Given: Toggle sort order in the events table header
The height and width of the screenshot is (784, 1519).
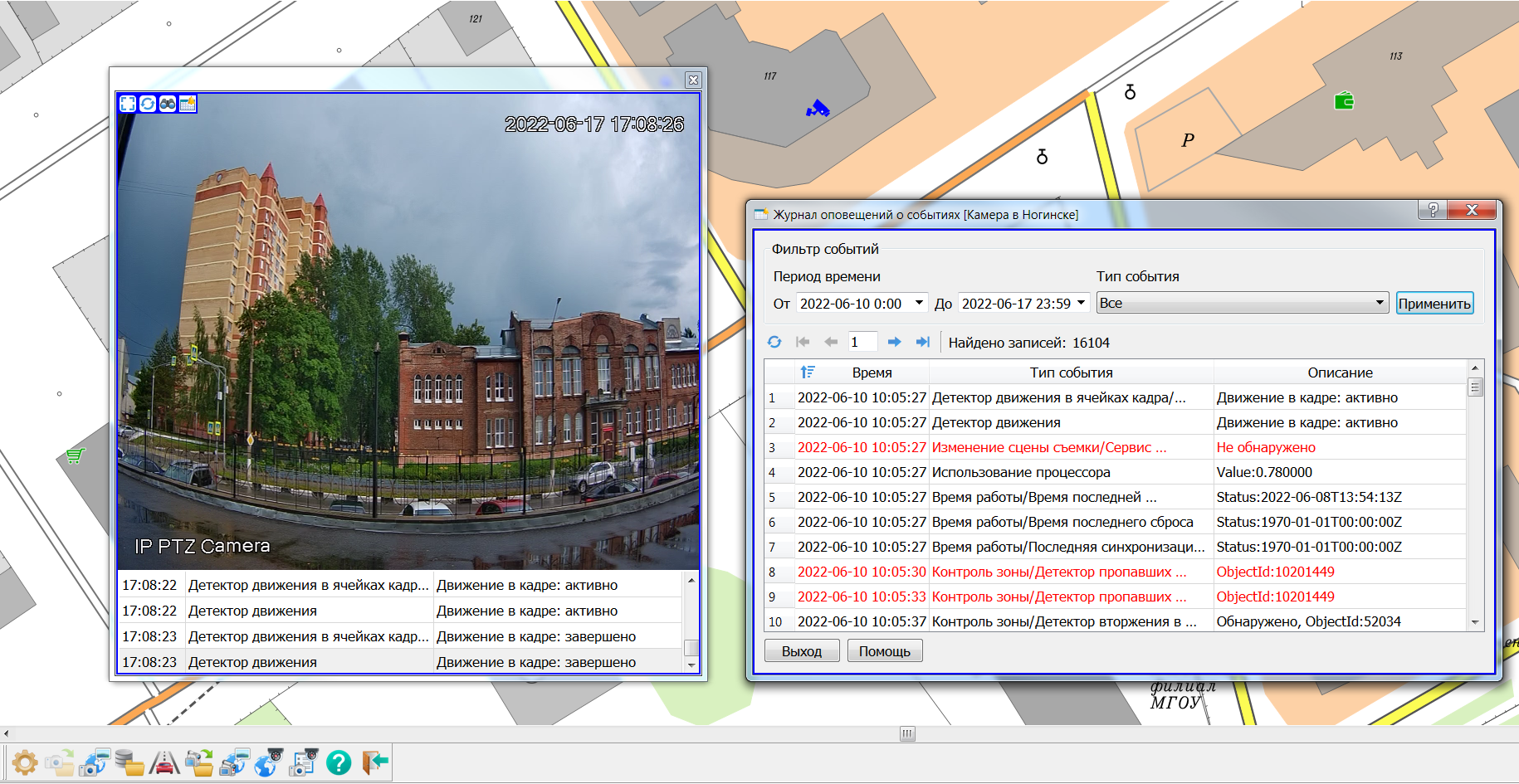Looking at the screenshot, I should 807,372.
